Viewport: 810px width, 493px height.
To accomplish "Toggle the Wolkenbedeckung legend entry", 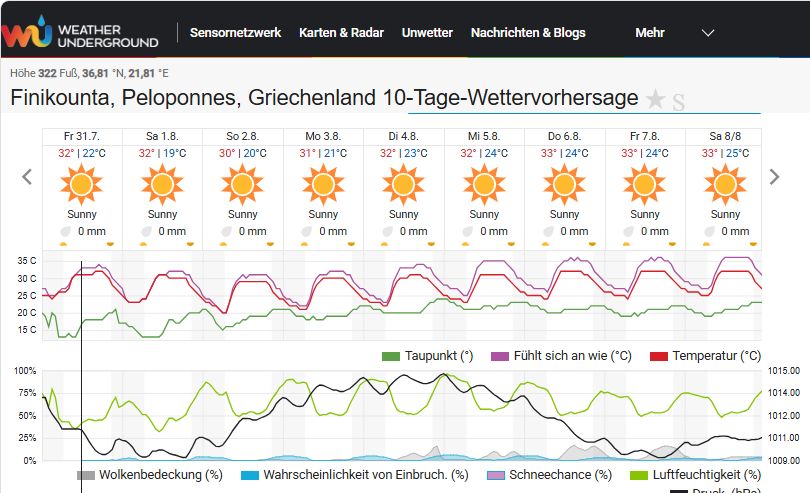I will [150, 475].
